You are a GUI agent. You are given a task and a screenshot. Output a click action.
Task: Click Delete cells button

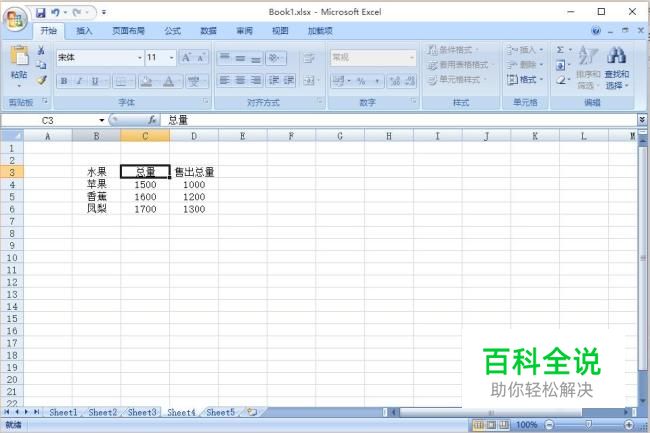[525, 65]
